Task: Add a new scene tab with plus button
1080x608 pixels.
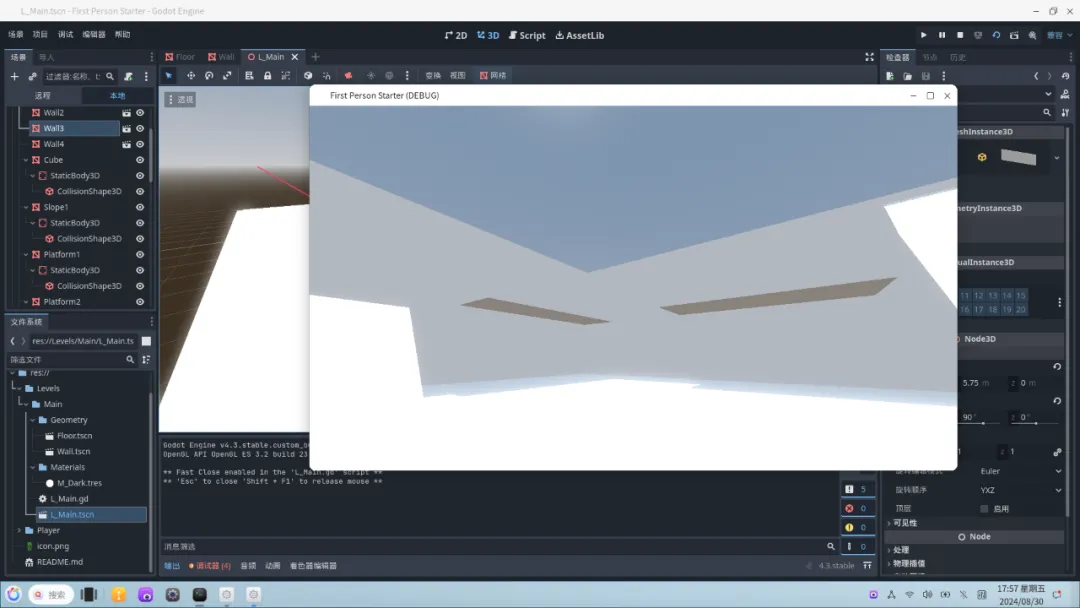Action: tap(315, 57)
